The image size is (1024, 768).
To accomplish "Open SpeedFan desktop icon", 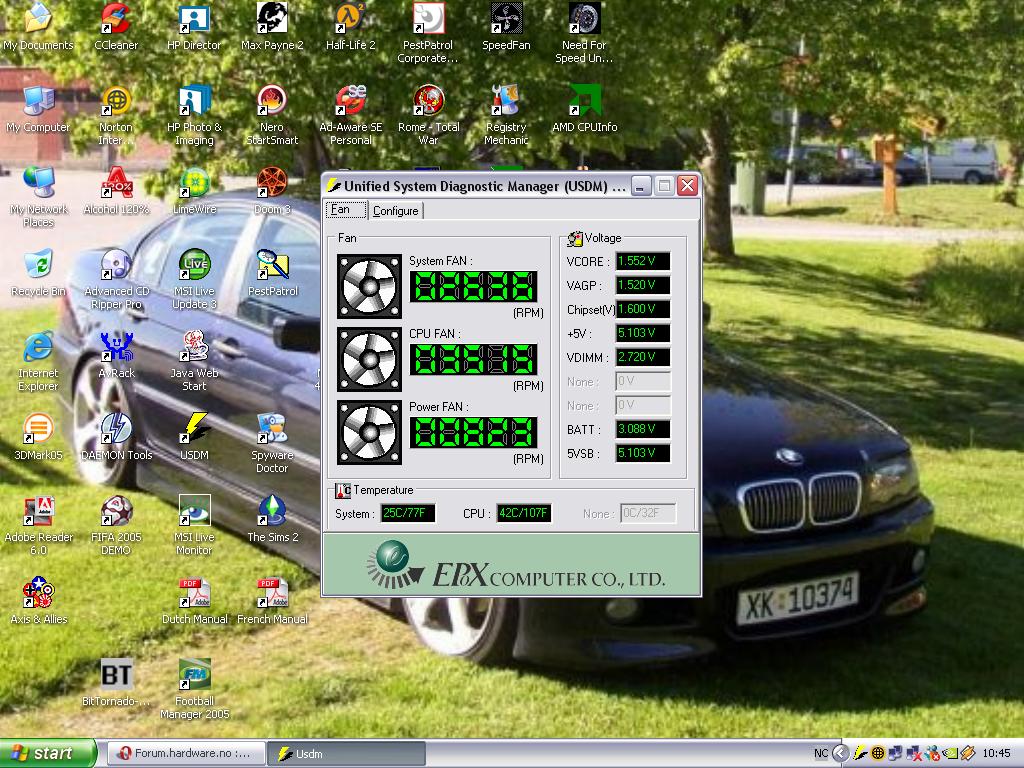I will click(506, 26).
